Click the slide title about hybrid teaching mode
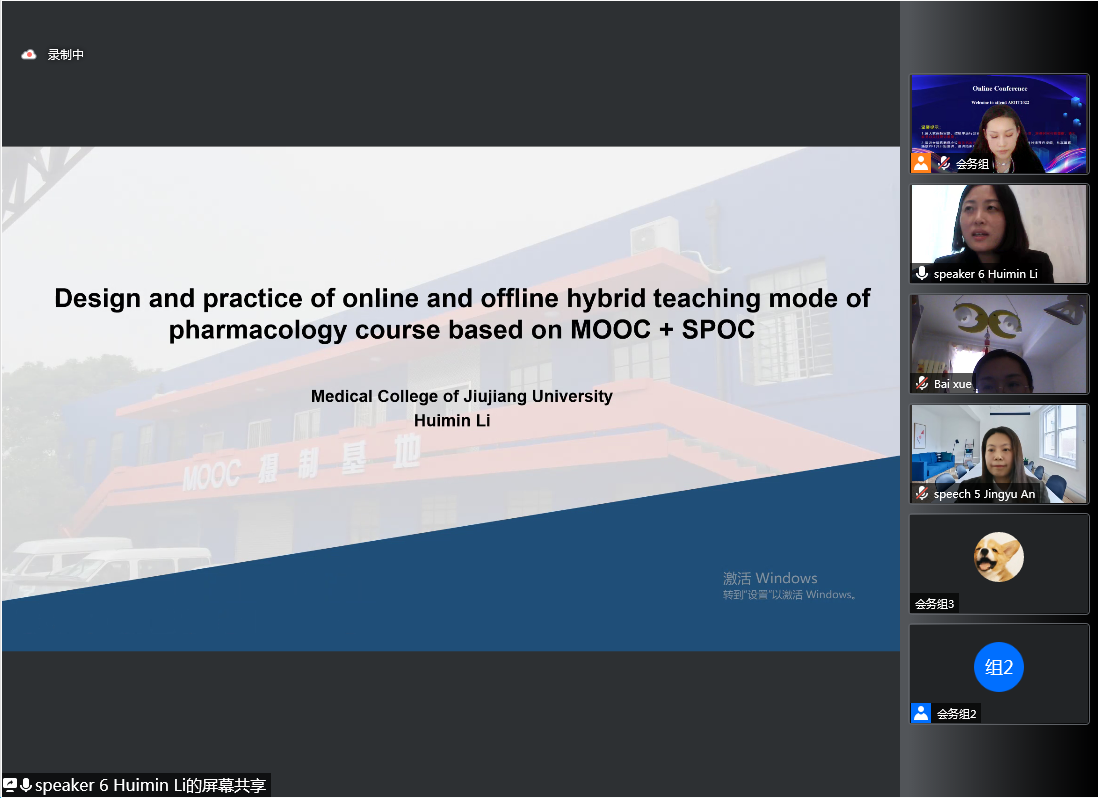 (x=462, y=314)
